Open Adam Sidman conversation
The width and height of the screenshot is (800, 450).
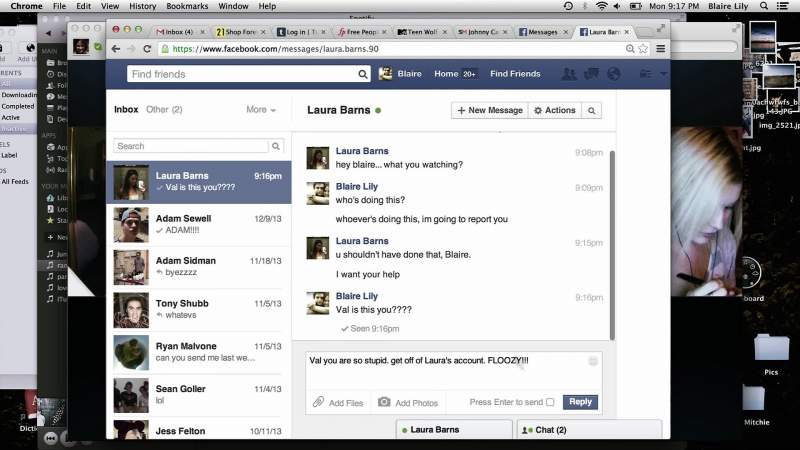[199, 267]
